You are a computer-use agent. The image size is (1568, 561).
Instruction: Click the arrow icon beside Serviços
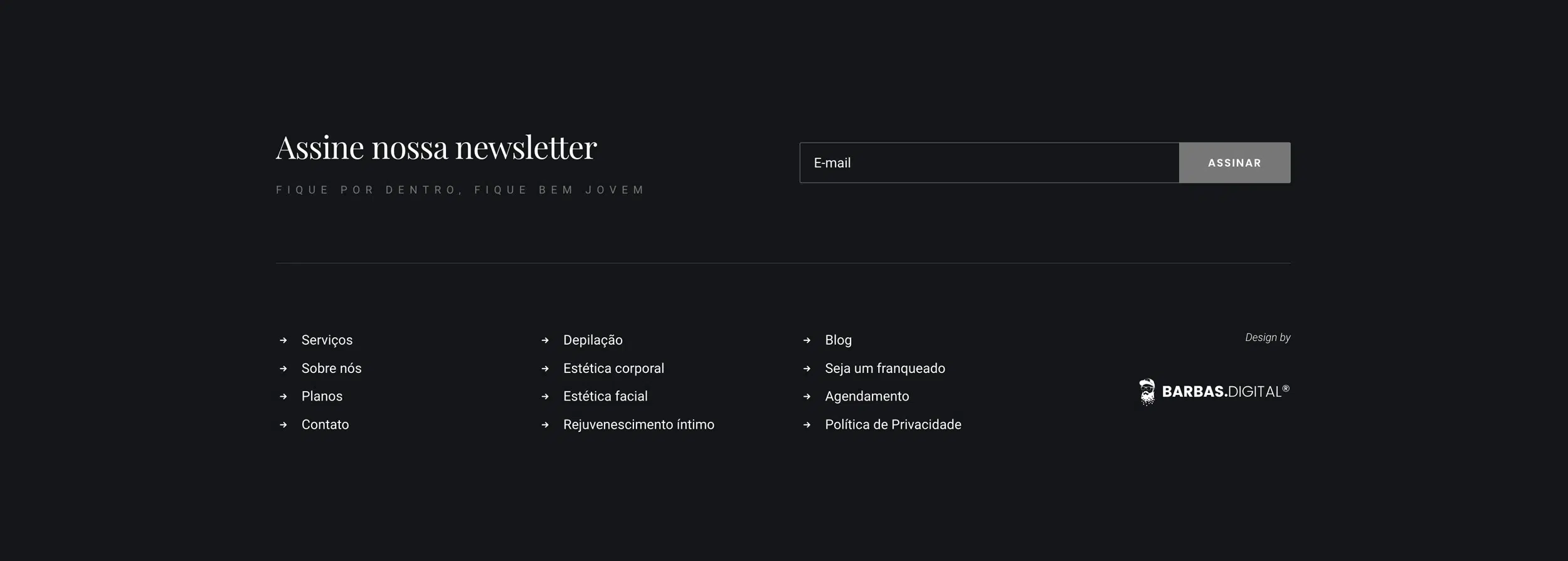pyautogui.click(x=283, y=340)
